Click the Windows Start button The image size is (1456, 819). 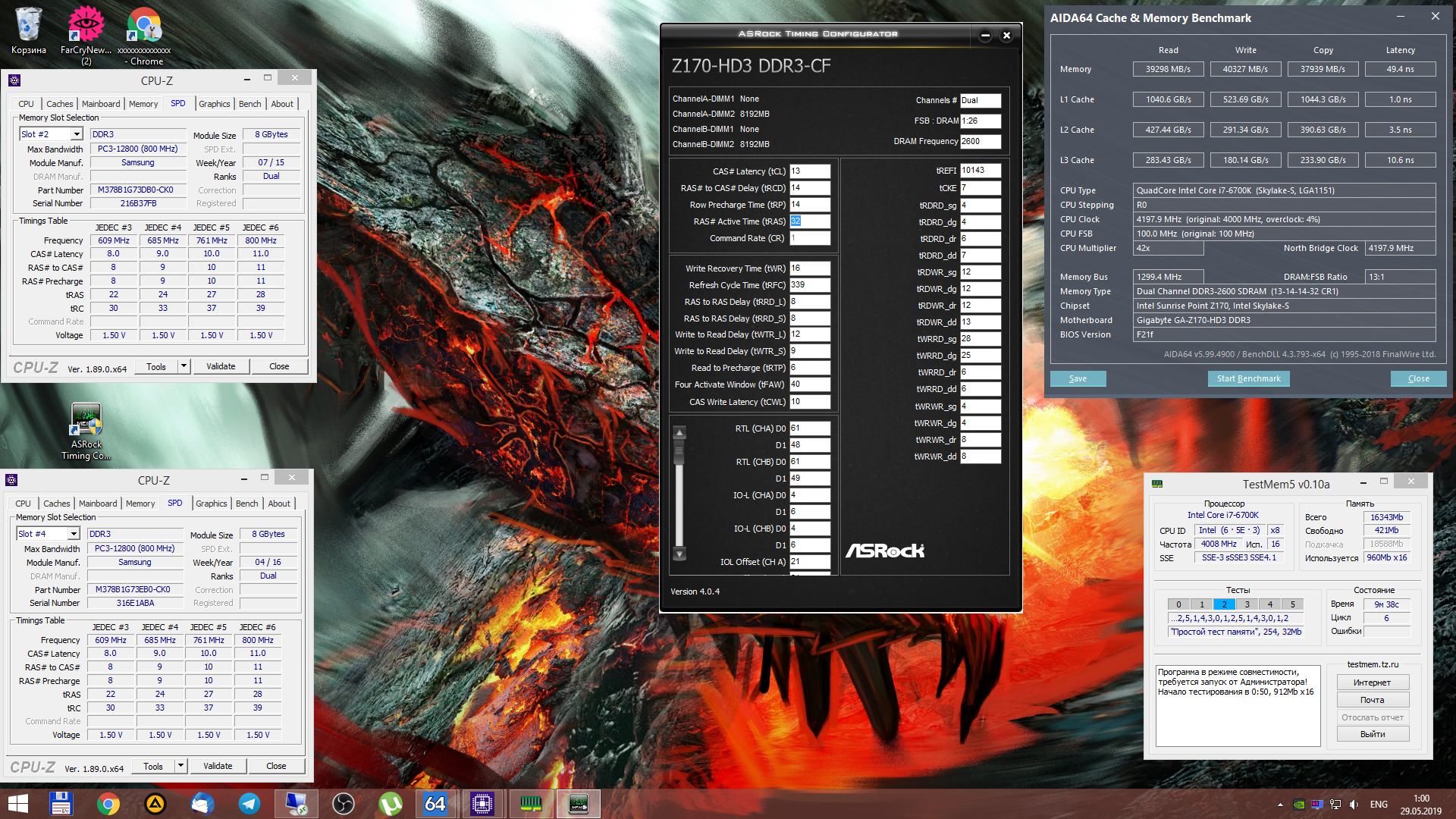[17, 803]
